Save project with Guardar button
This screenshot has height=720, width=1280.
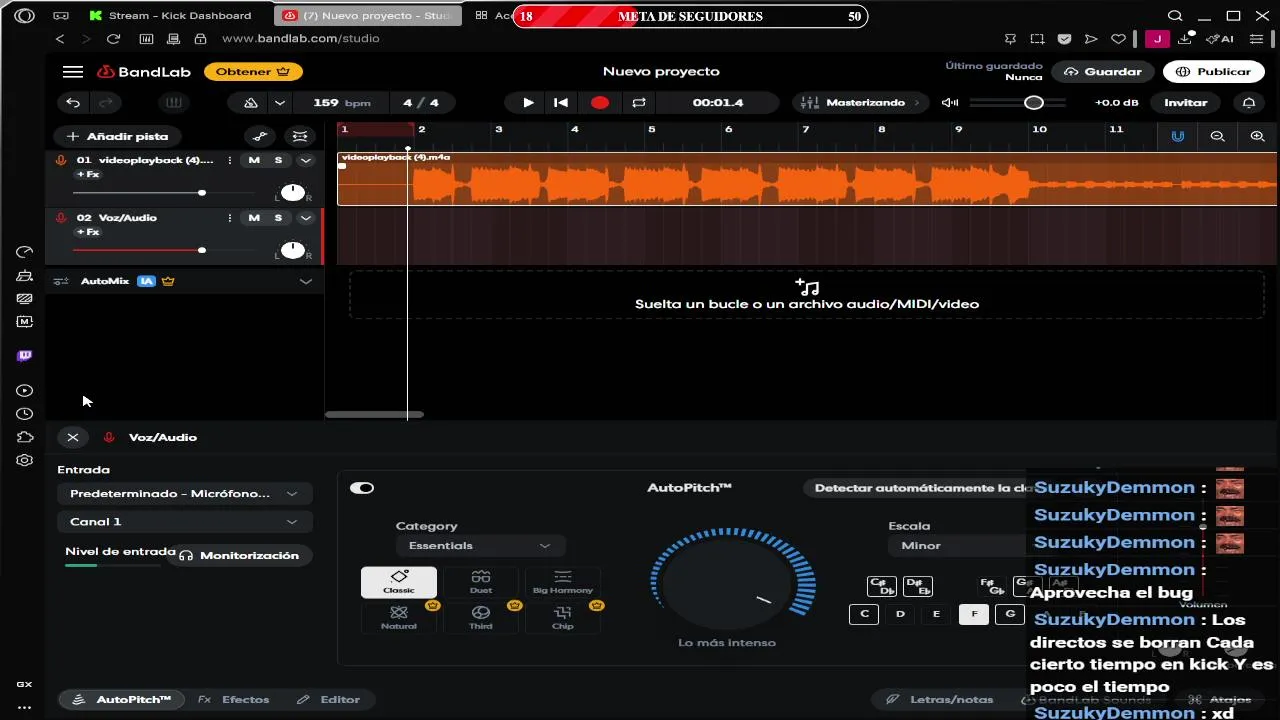click(x=1102, y=72)
